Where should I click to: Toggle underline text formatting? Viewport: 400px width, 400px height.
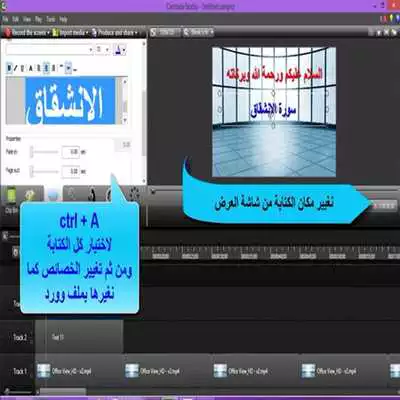coord(23,69)
